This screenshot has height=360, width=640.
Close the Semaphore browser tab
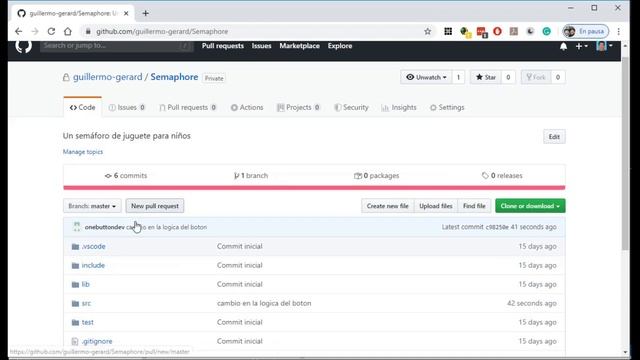point(126,13)
